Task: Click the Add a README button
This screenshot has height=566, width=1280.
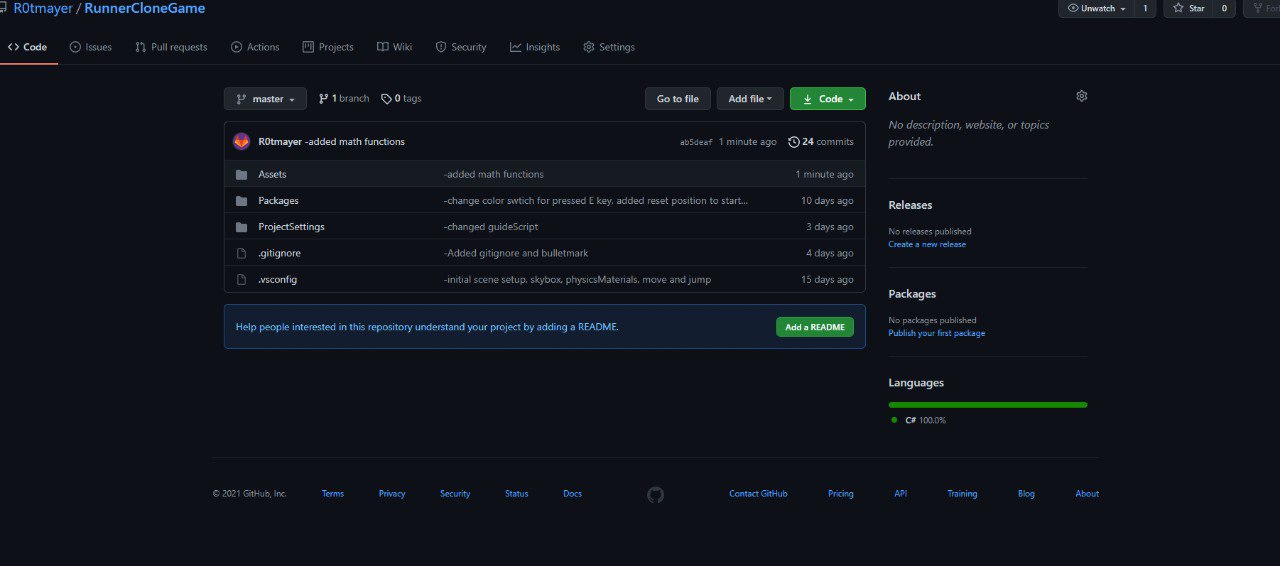Action: [815, 327]
